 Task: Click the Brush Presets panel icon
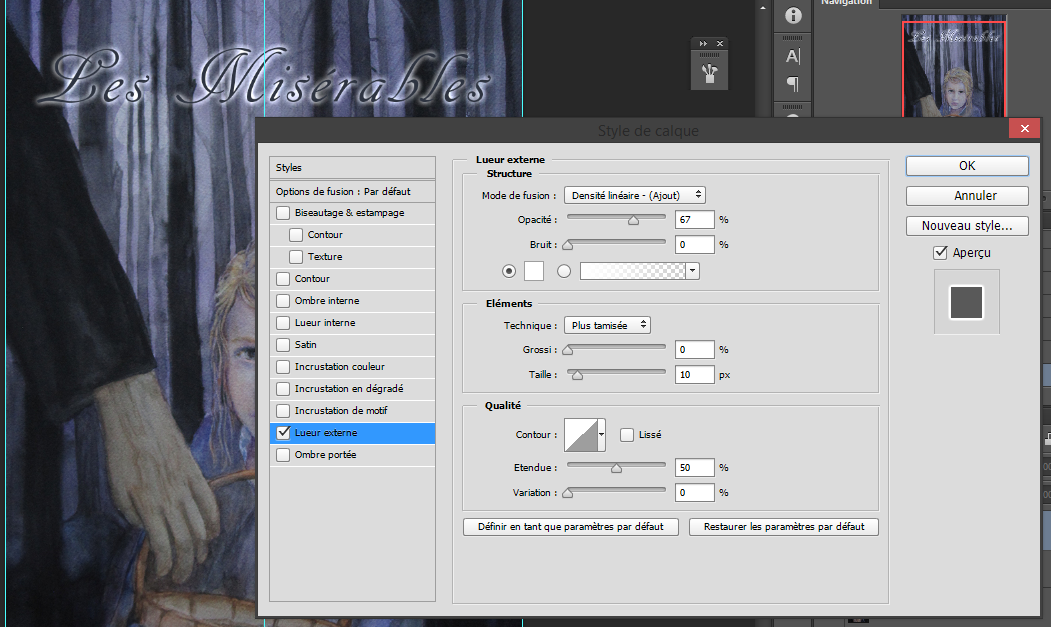(710, 73)
